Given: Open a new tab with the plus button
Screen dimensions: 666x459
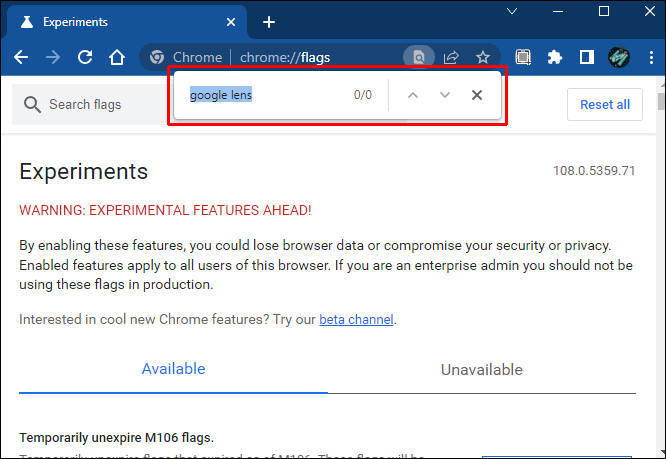Looking at the screenshot, I should [269, 22].
